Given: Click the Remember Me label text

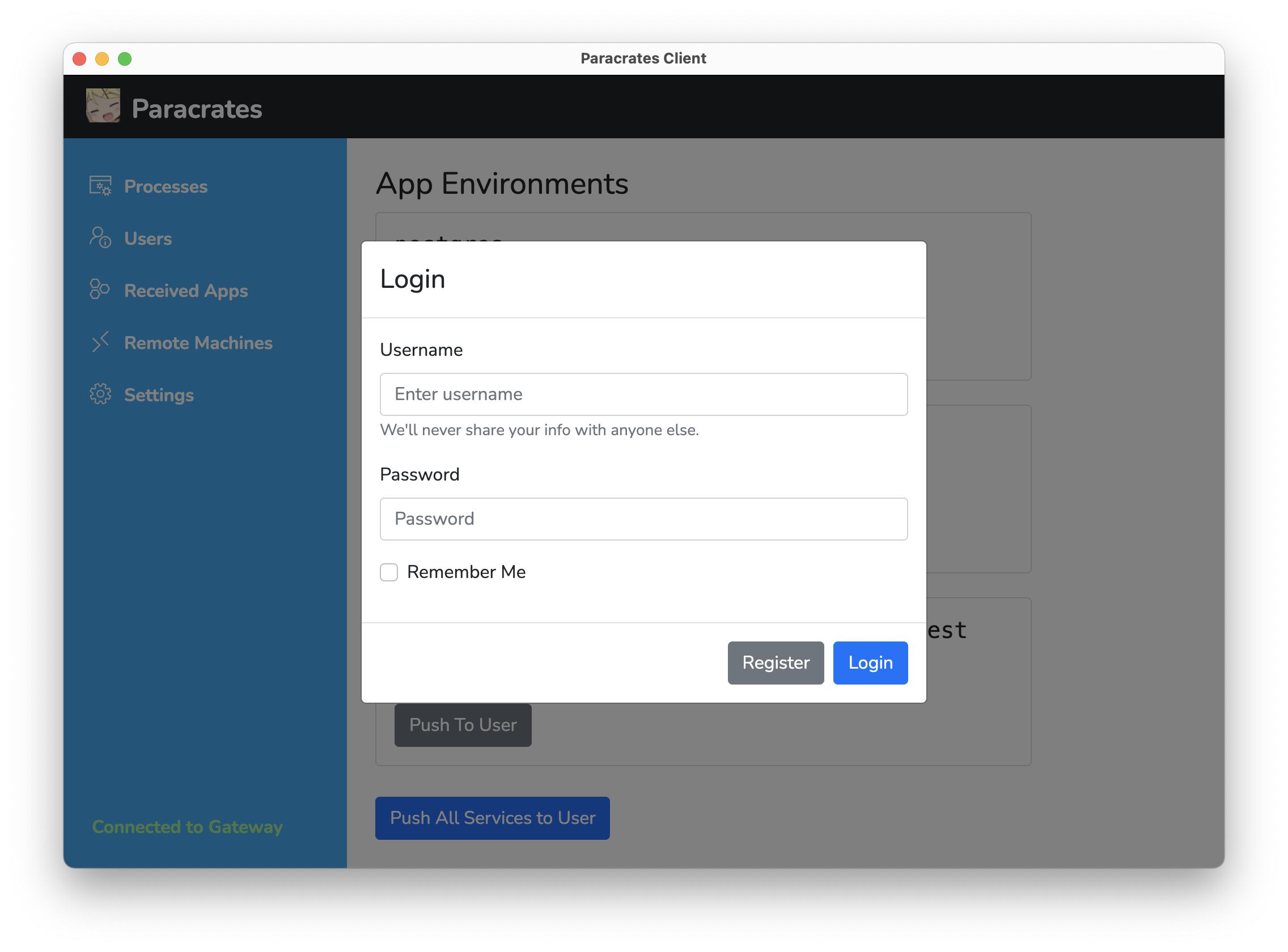Looking at the screenshot, I should pyautogui.click(x=466, y=572).
